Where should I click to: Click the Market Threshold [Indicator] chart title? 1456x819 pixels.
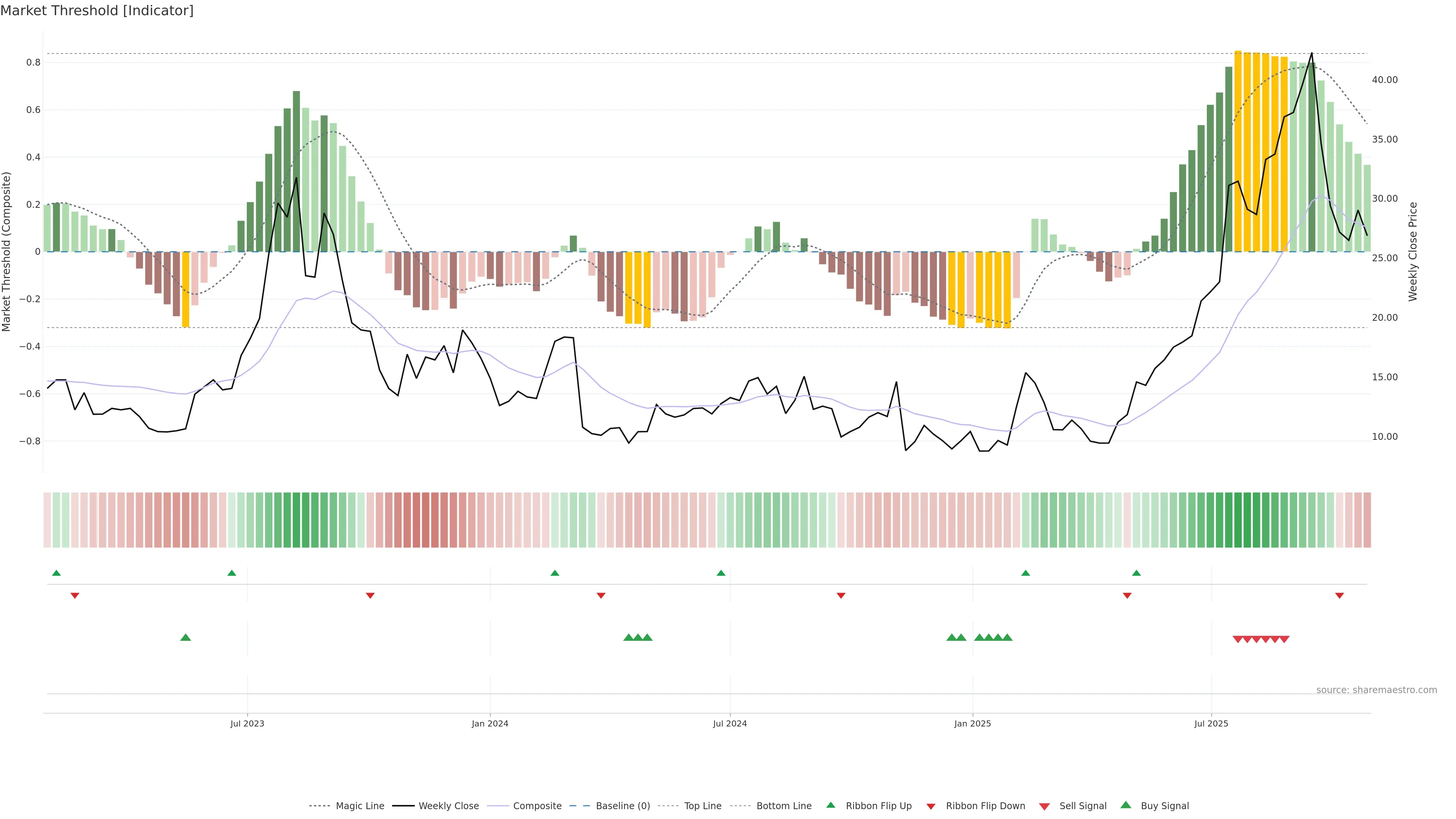tap(97, 11)
